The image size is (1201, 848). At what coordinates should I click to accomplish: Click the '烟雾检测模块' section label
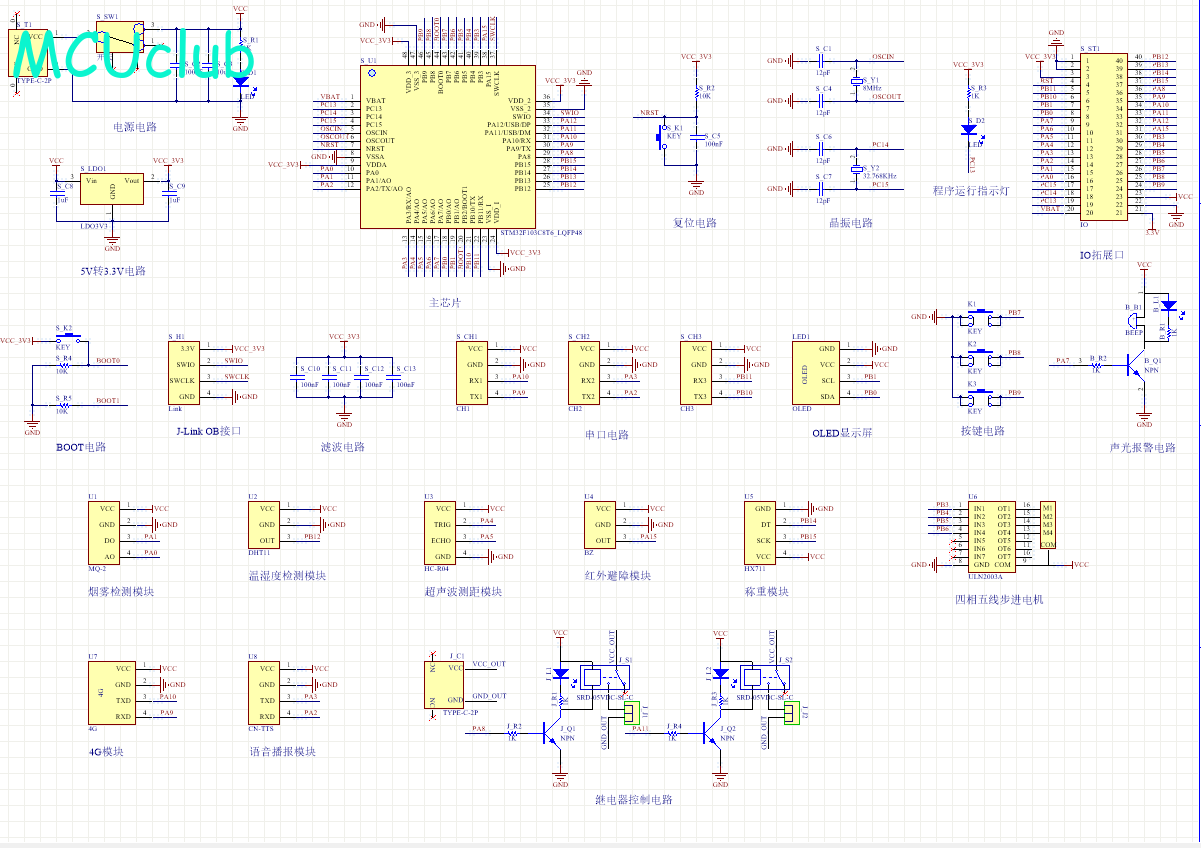(x=121, y=591)
